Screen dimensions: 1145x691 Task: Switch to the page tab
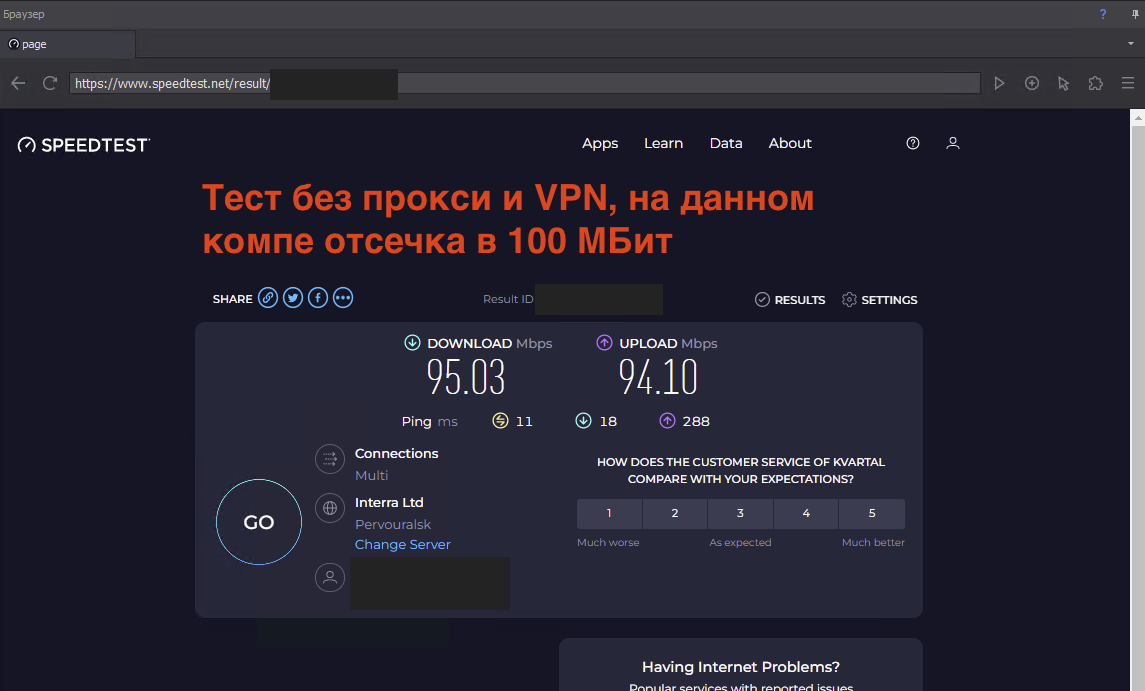coord(67,44)
